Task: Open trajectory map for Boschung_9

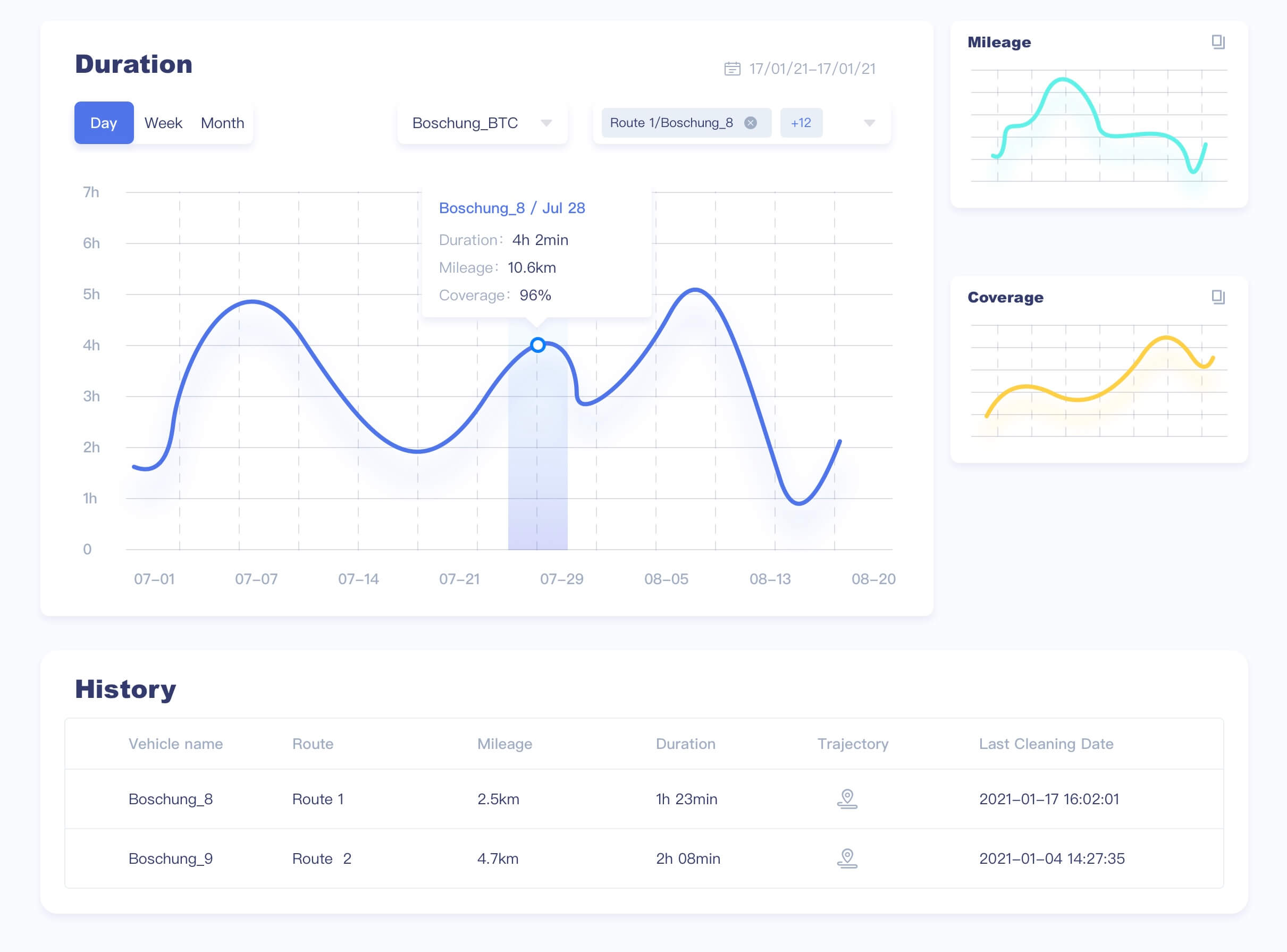Action: tap(847, 858)
